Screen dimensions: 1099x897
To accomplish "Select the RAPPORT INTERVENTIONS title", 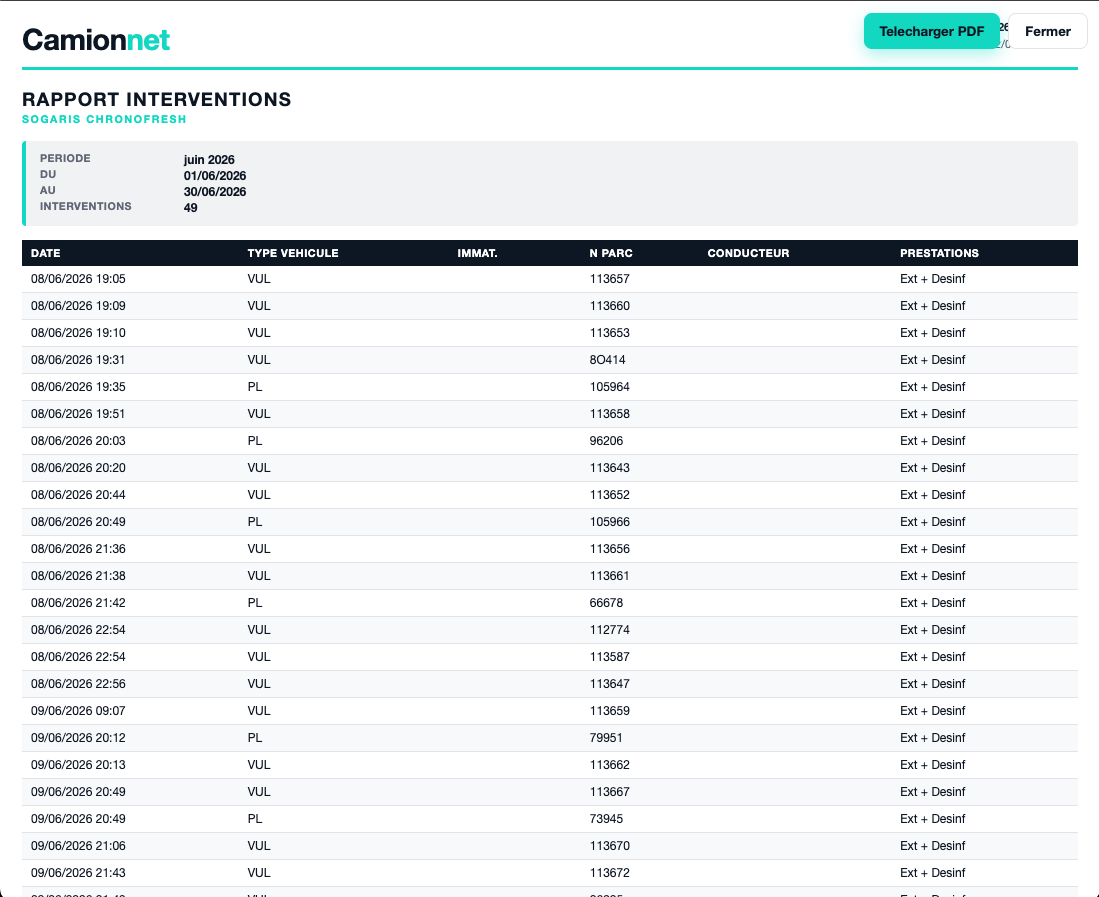I will (157, 100).
